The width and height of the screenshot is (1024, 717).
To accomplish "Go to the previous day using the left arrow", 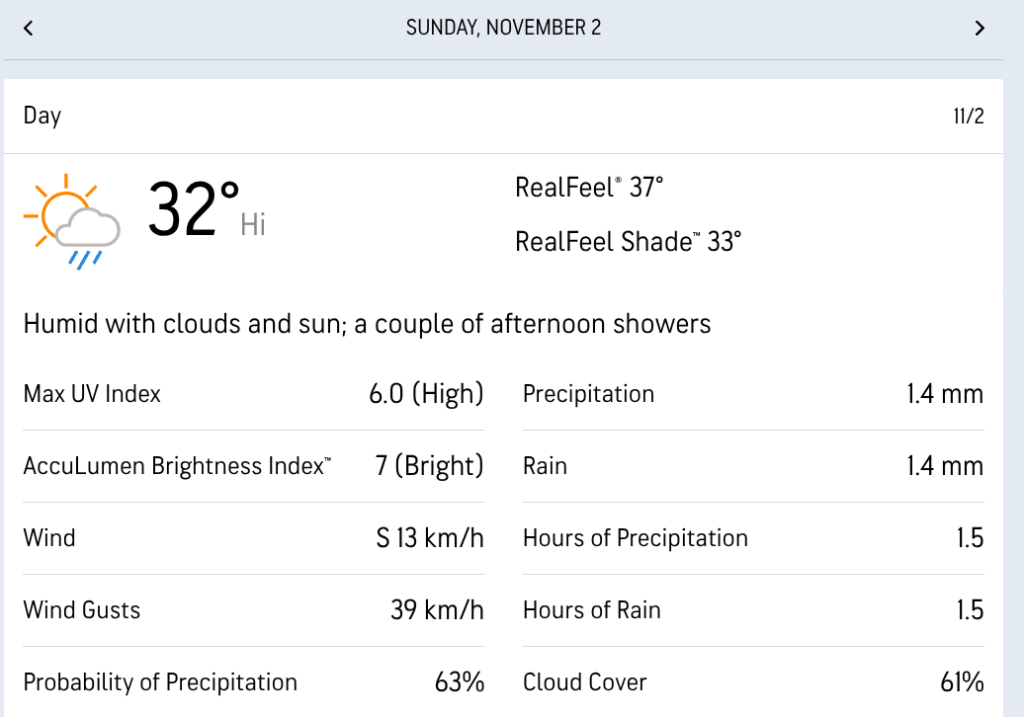I will 28,28.
